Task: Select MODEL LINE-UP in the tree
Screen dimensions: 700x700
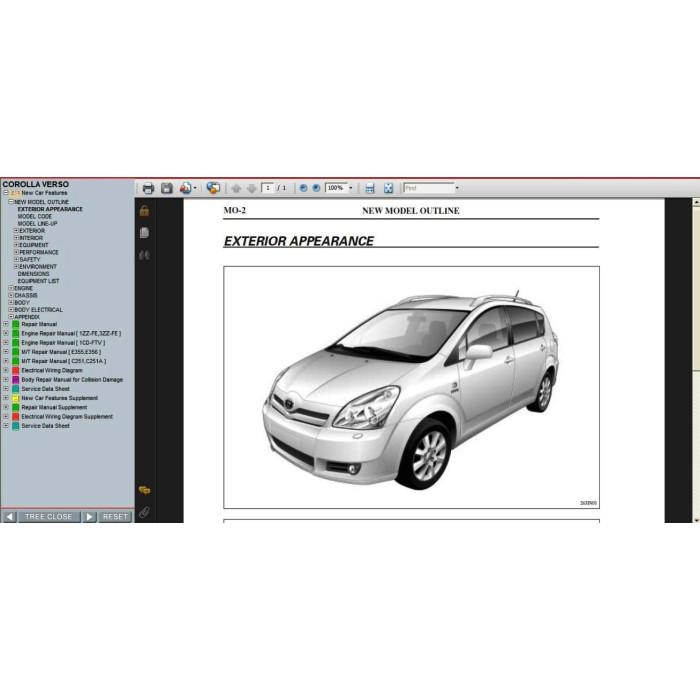Action: 38,223
